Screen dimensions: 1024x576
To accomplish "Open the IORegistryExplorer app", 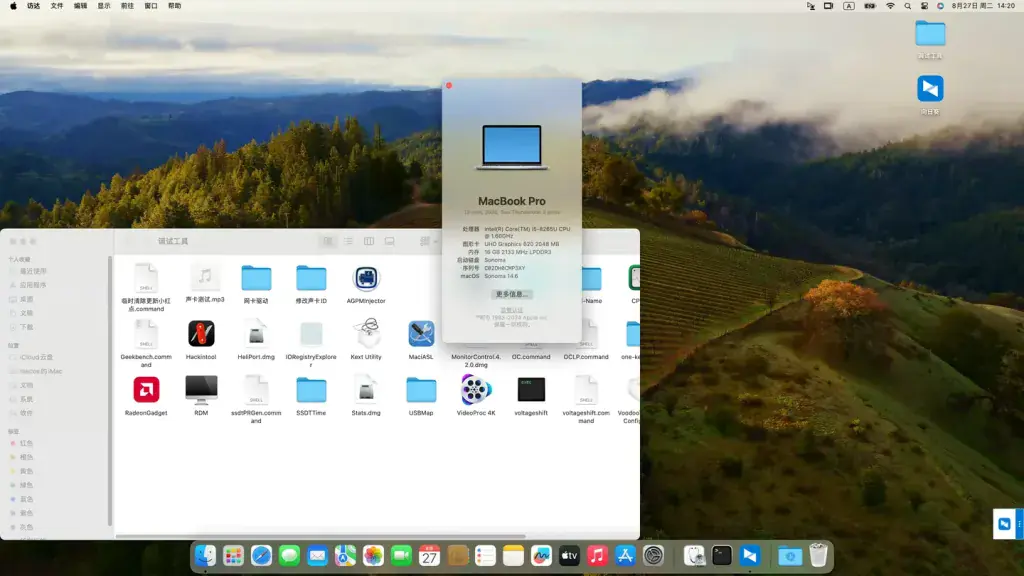I will [311, 334].
